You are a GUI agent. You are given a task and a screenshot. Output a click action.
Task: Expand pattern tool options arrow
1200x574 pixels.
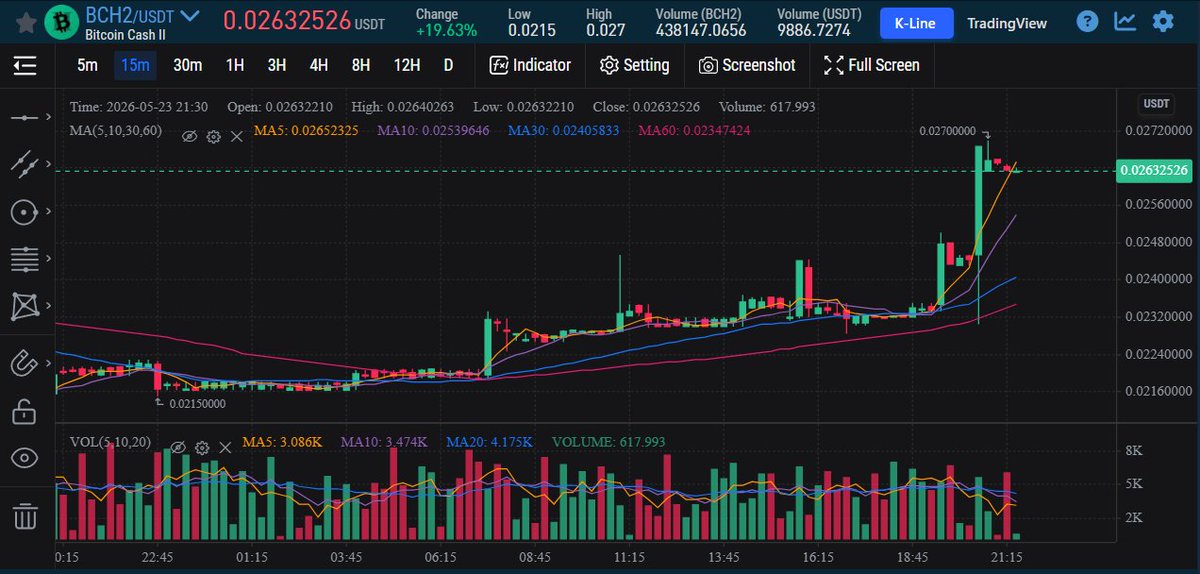[47, 306]
